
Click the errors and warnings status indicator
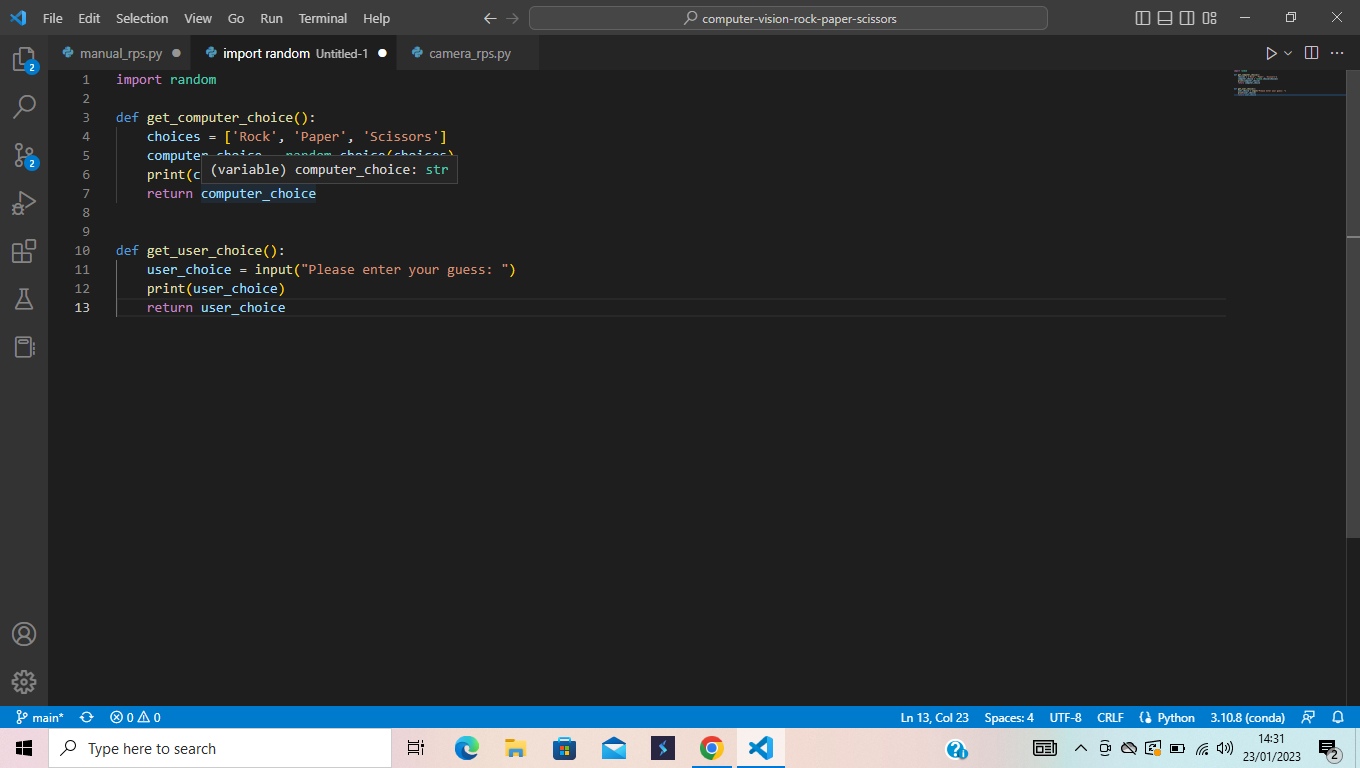135,718
